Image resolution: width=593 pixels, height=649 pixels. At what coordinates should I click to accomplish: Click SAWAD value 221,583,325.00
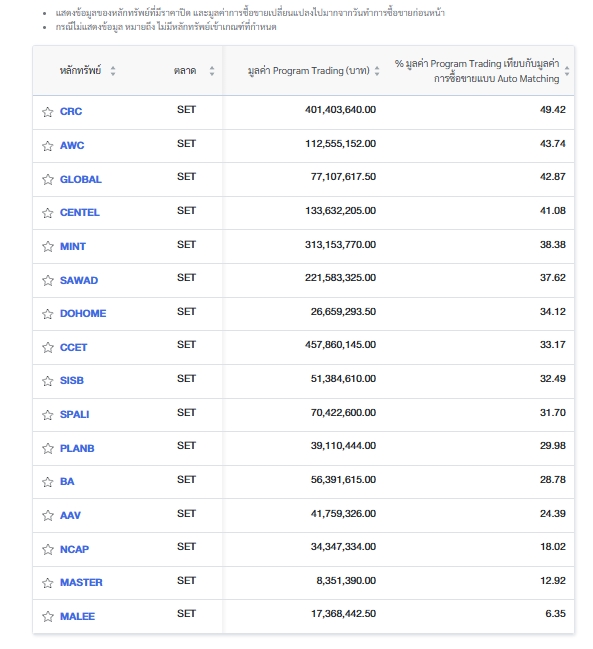pos(341,278)
